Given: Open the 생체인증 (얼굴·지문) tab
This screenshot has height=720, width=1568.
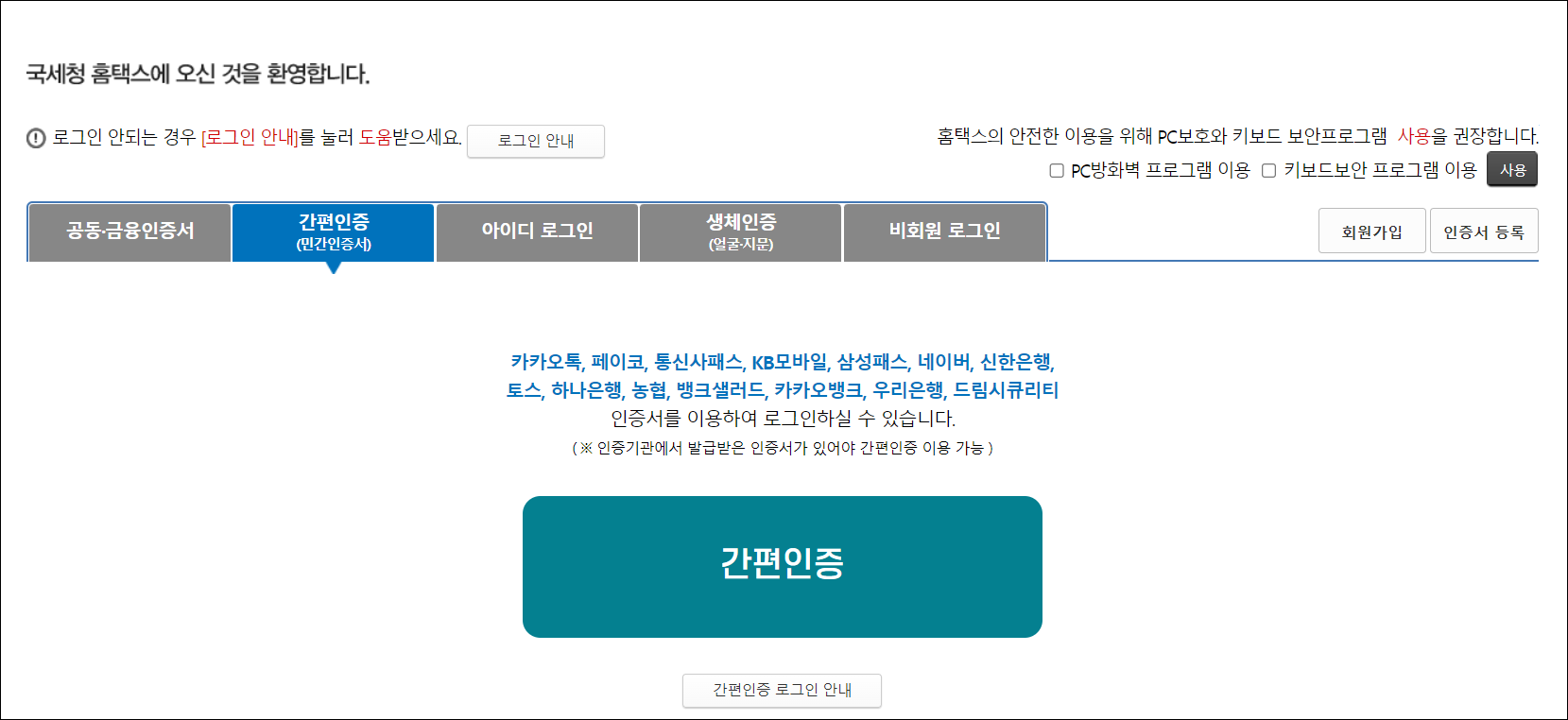Looking at the screenshot, I should pos(741,231).
